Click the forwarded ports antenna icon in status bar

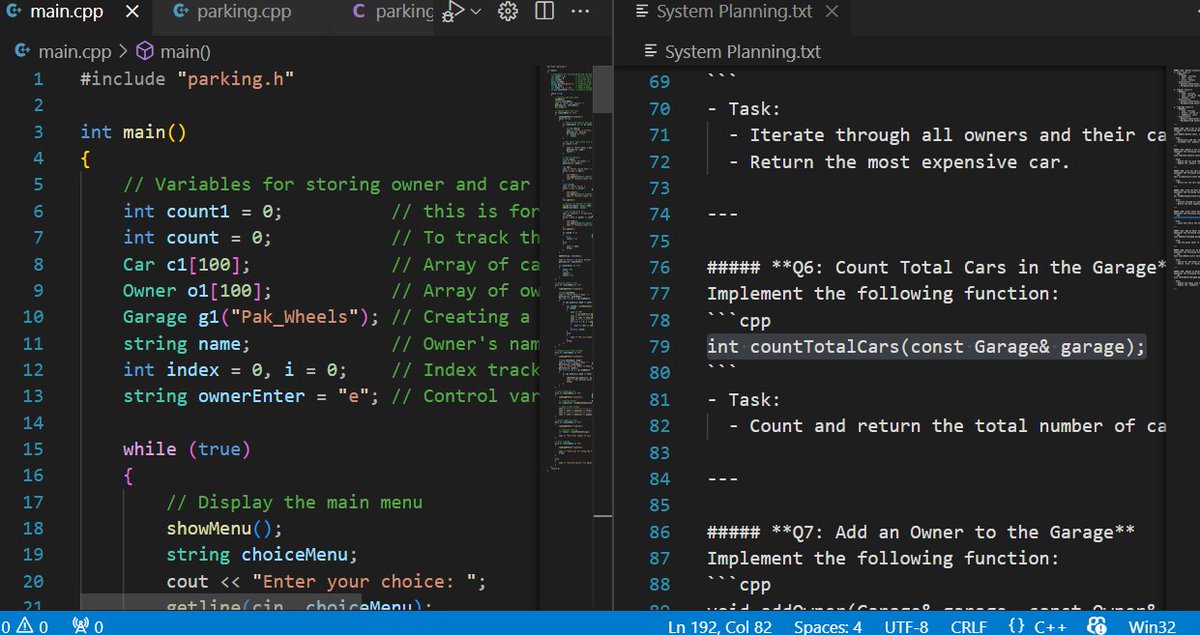[80, 626]
